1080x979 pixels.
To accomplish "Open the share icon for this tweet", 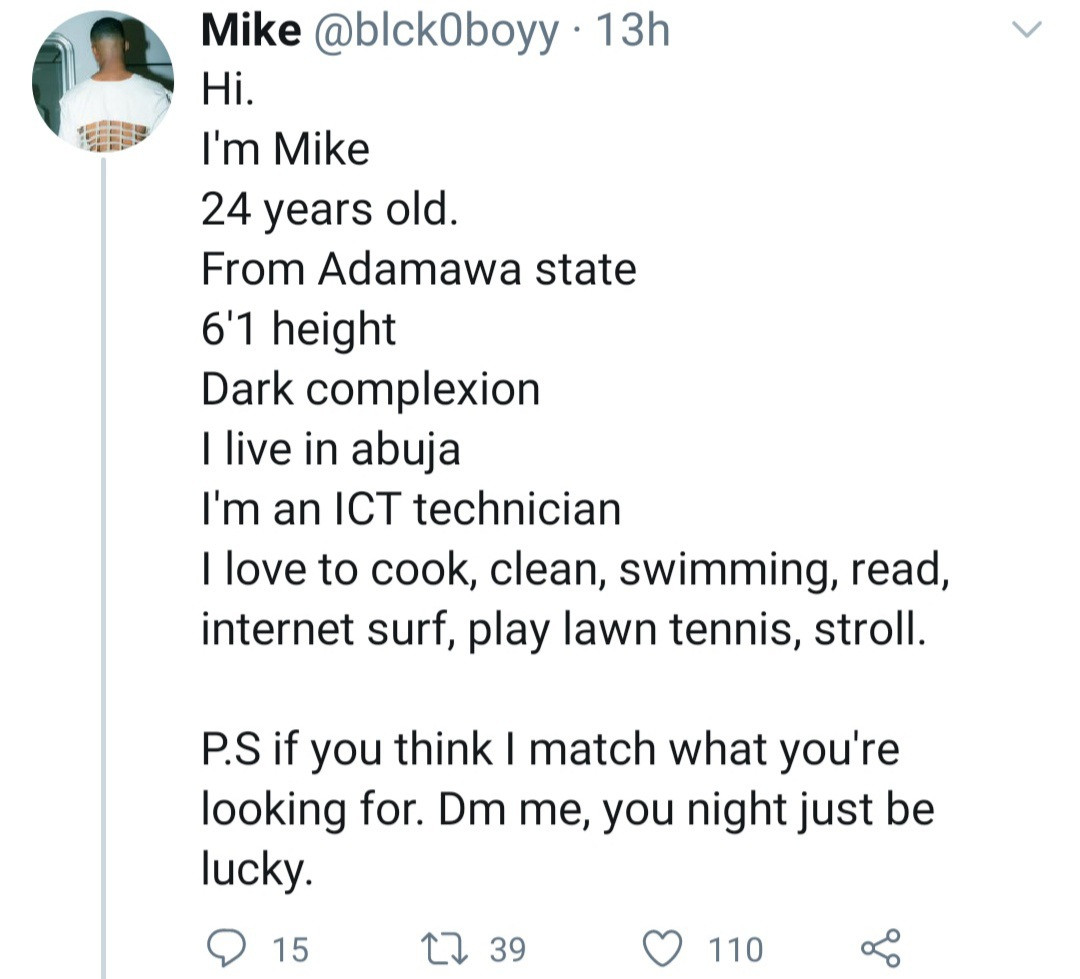I will click(880, 945).
